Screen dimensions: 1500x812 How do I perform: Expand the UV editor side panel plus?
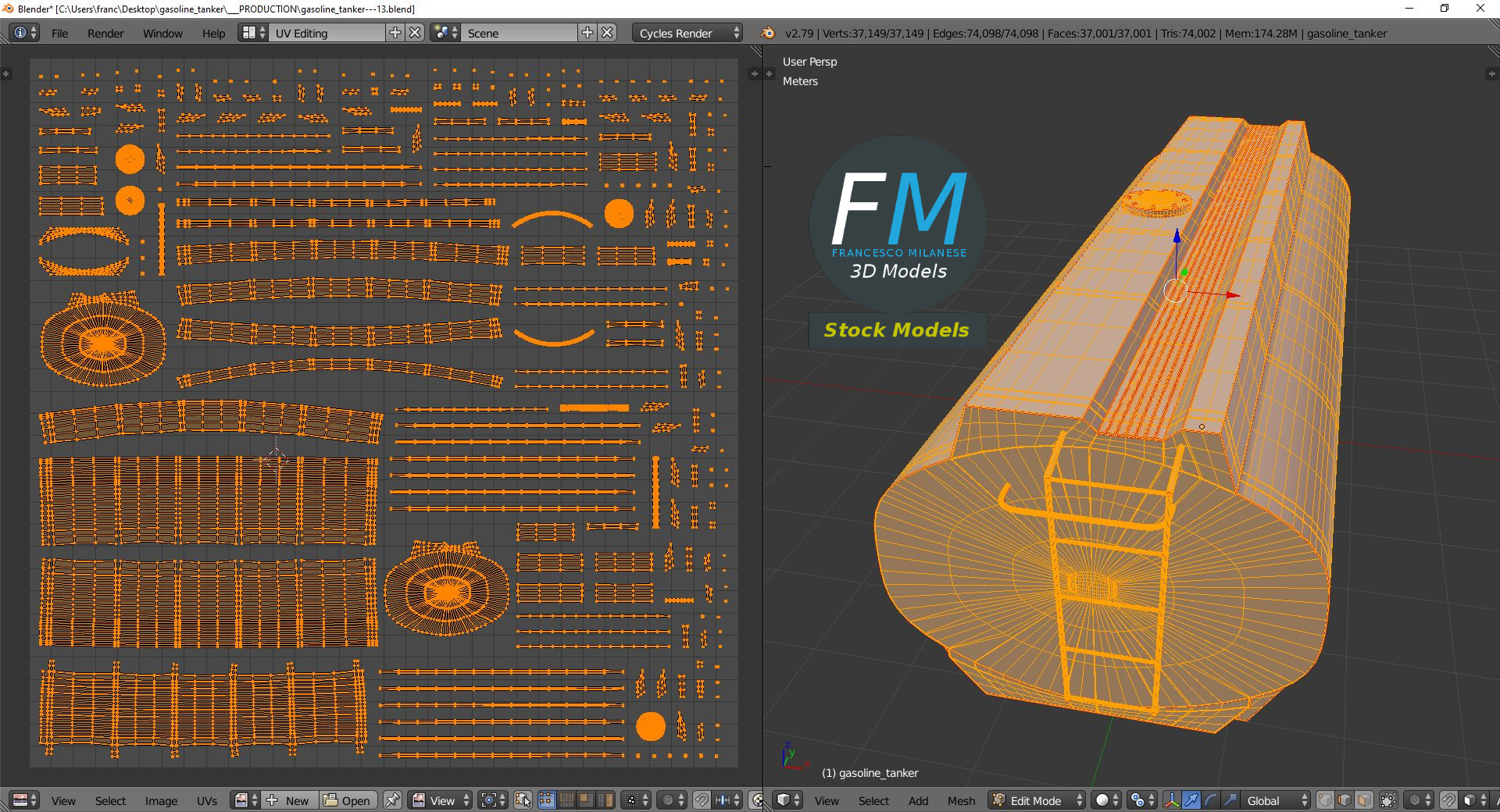click(753, 73)
